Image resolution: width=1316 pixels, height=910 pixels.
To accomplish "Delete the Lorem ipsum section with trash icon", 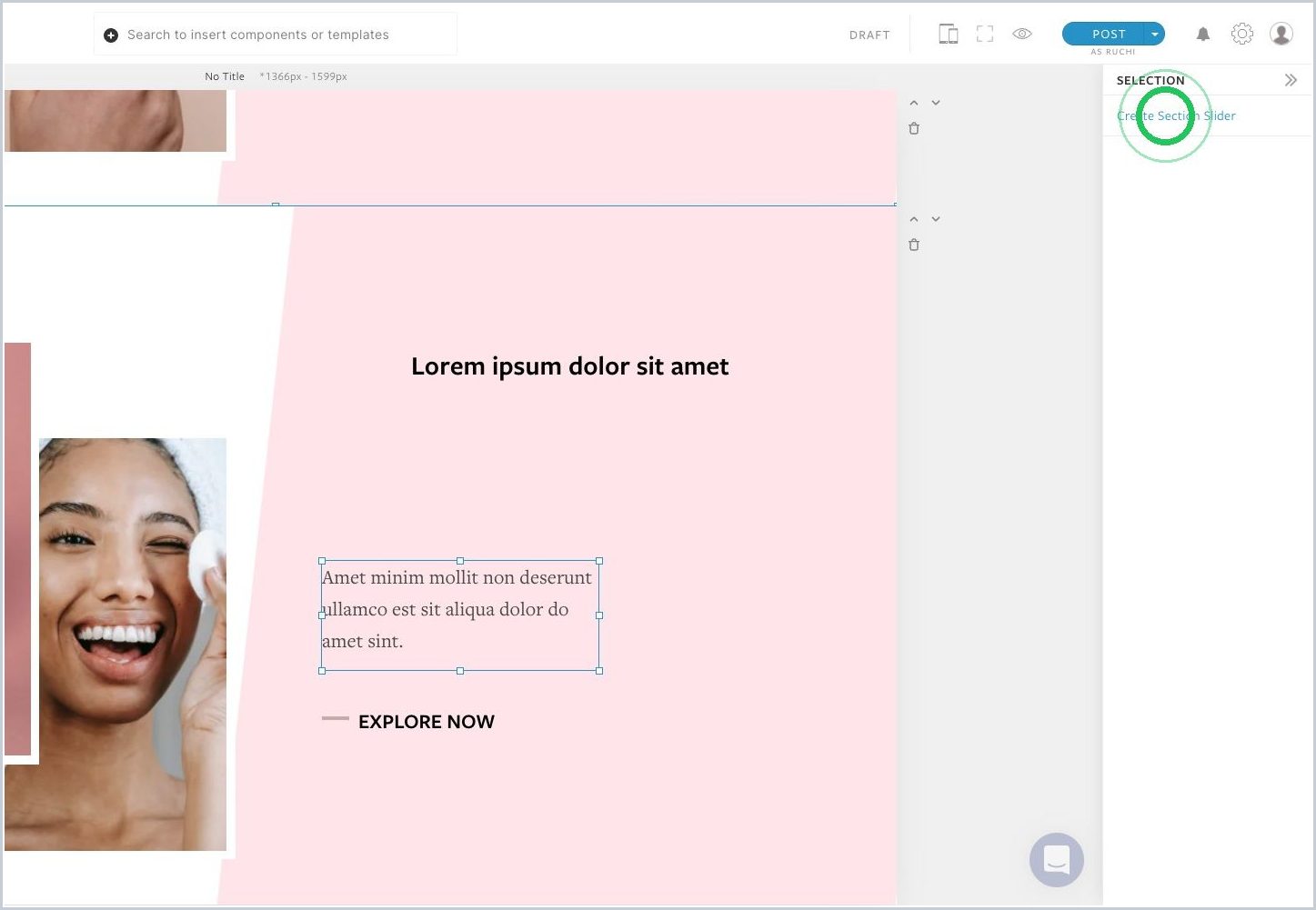I will (914, 245).
